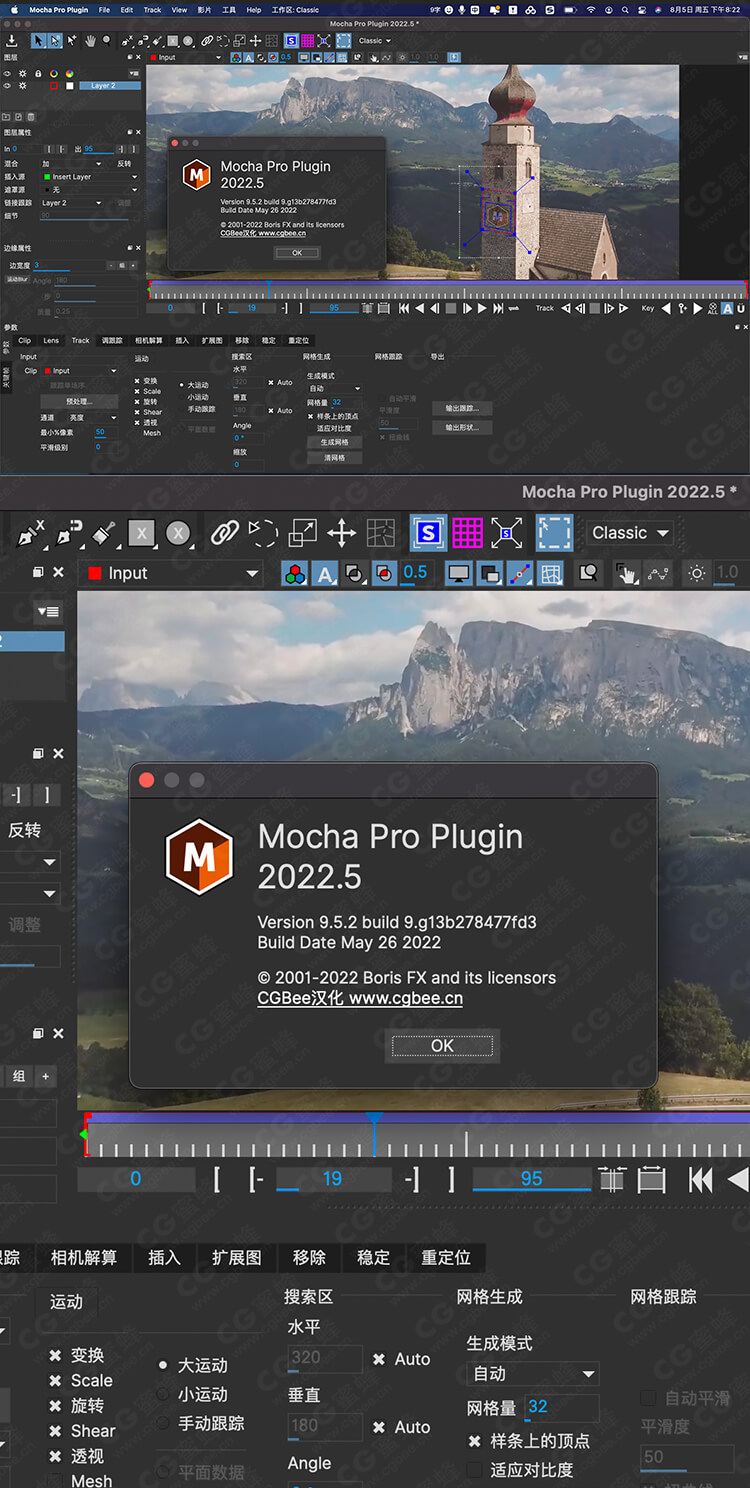
Task: Click 反转 button in enlarged left panel
Action: click(x=25, y=830)
